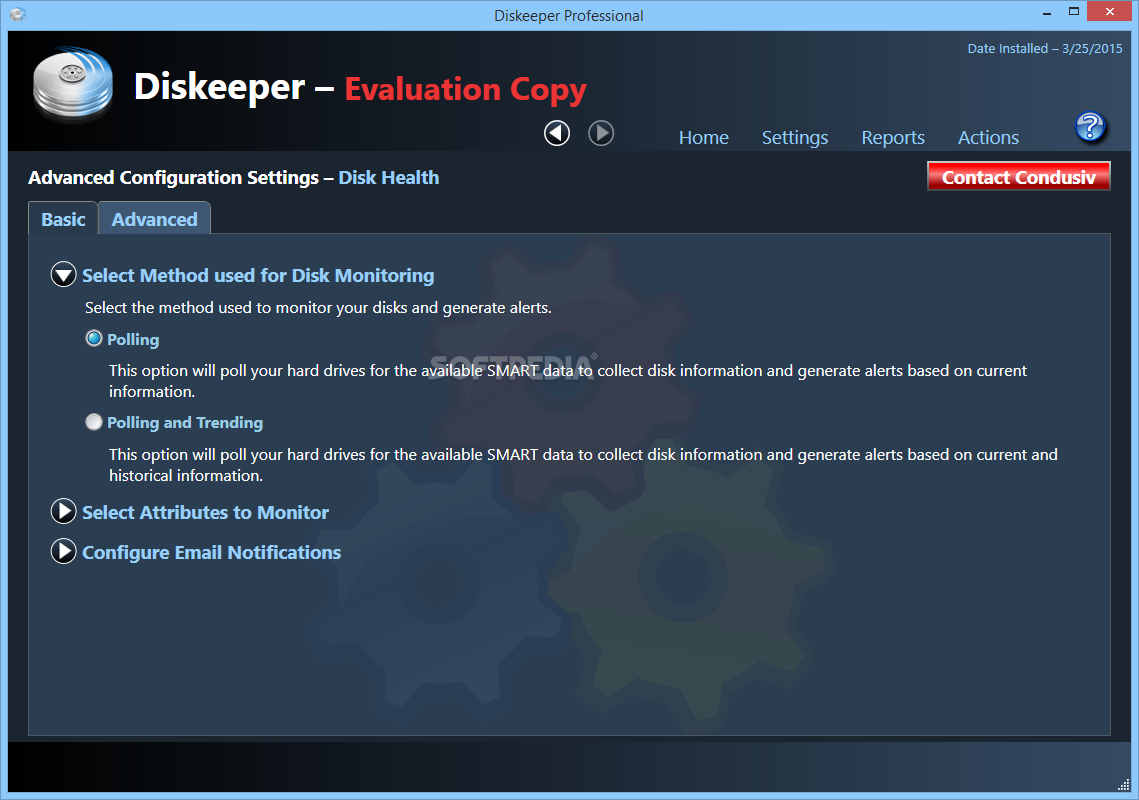Click the back navigation arrow icon
1139x800 pixels.
tap(557, 133)
